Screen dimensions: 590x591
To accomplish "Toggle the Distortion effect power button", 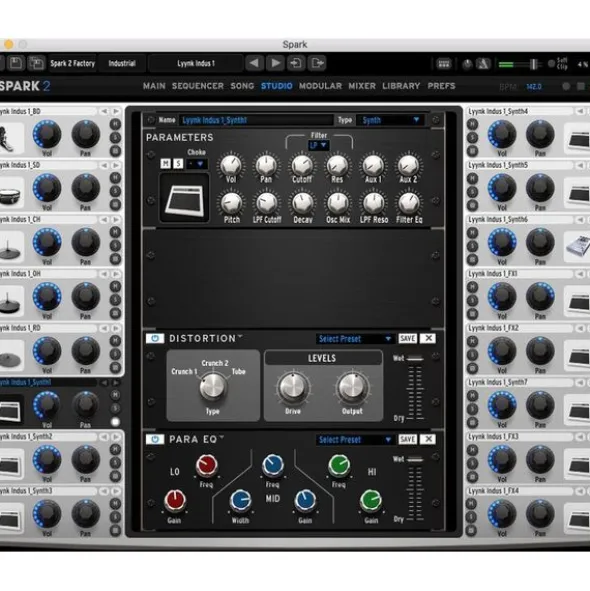I will [x=155, y=338].
